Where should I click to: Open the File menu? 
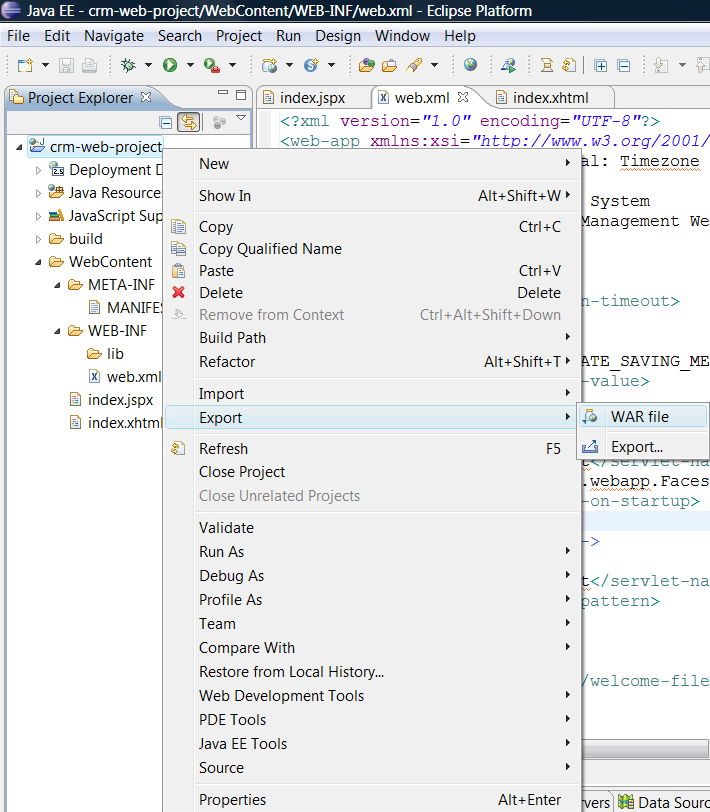pos(19,36)
